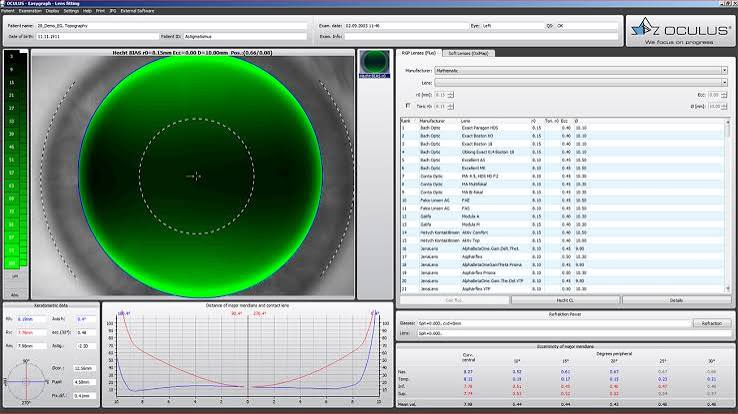Click the Rh value in Keratometric data
This screenshot has height=414, width=738.
[x=32, y=318]
